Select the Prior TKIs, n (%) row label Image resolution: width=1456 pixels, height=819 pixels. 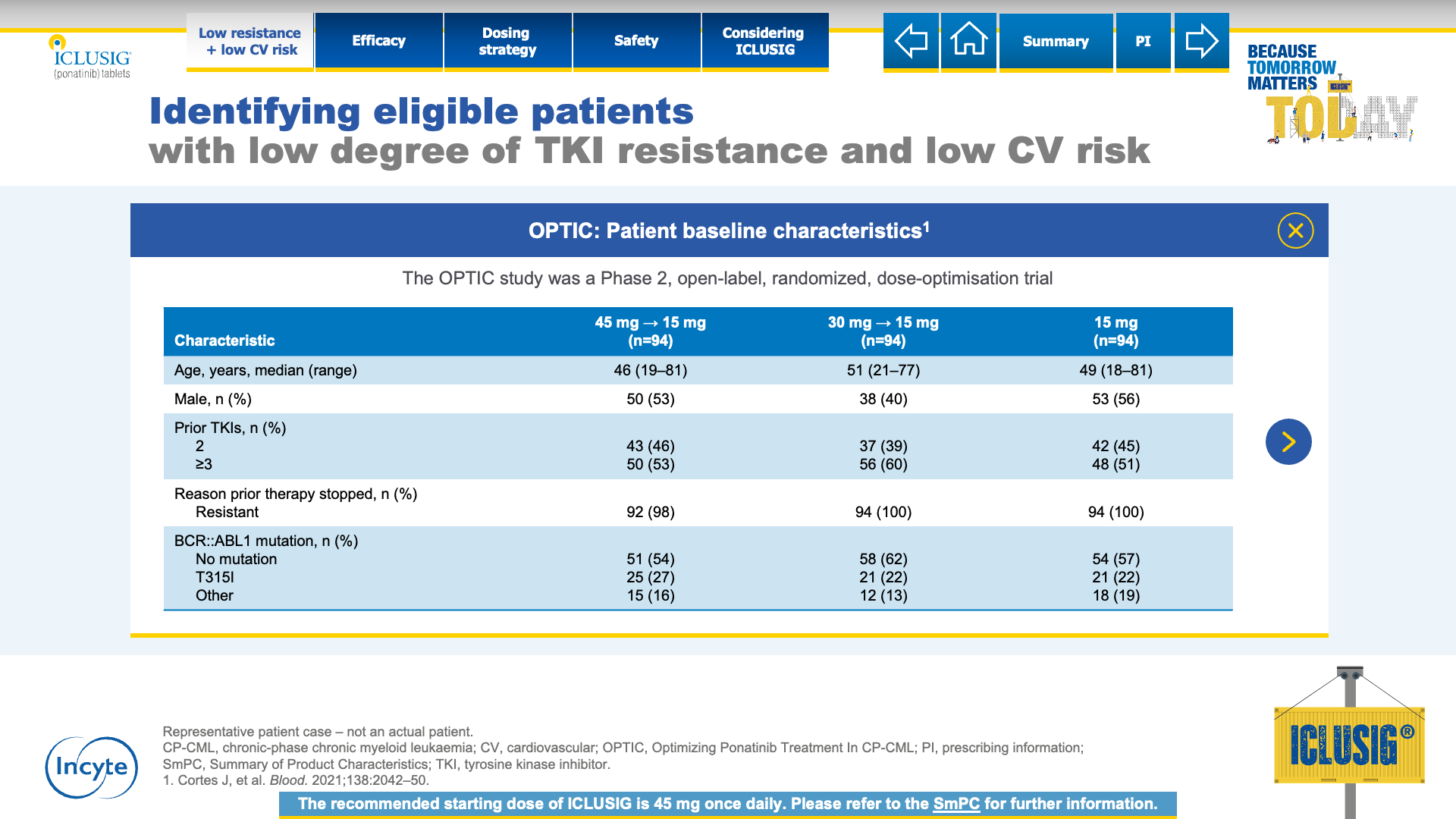[x=231, y=428]
